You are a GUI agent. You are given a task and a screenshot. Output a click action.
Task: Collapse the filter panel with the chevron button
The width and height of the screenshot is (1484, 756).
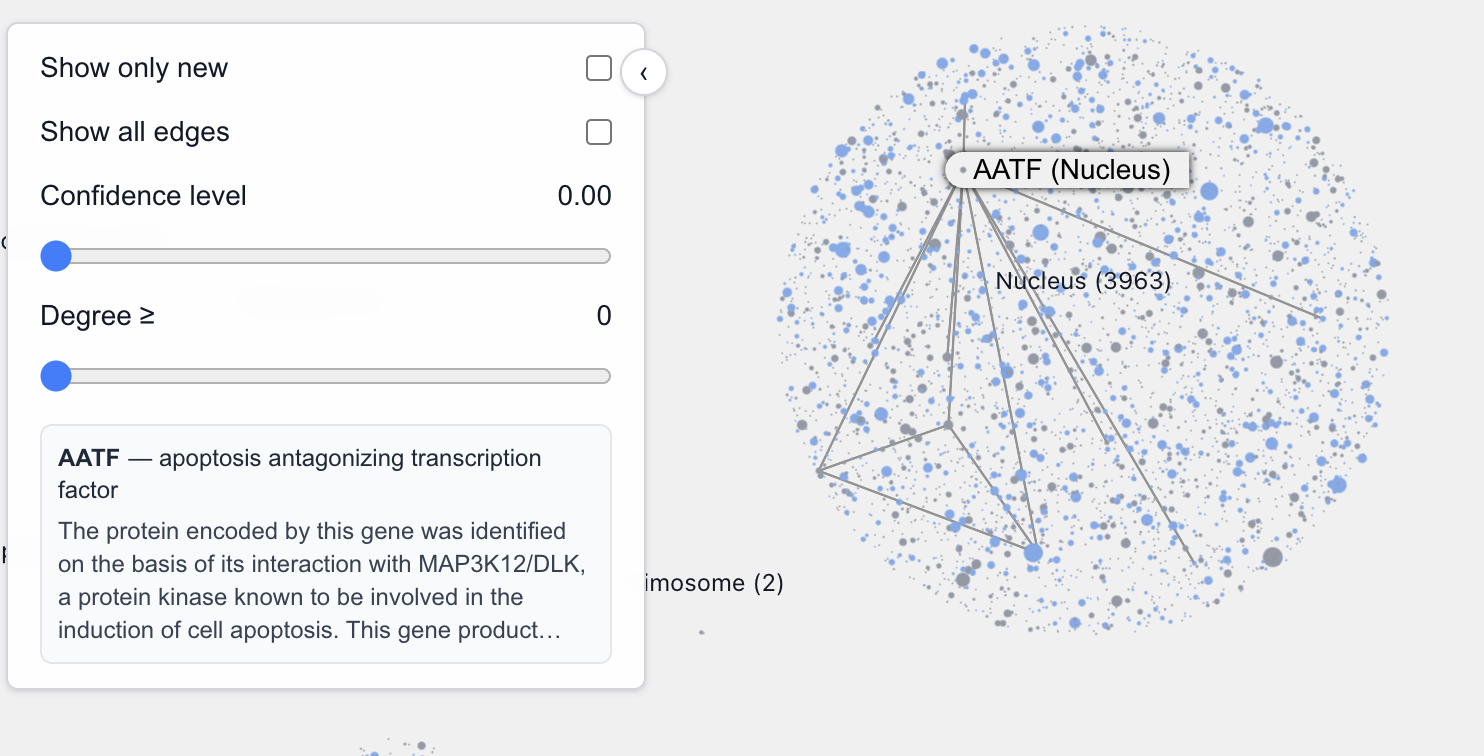(x=644, y=73)
